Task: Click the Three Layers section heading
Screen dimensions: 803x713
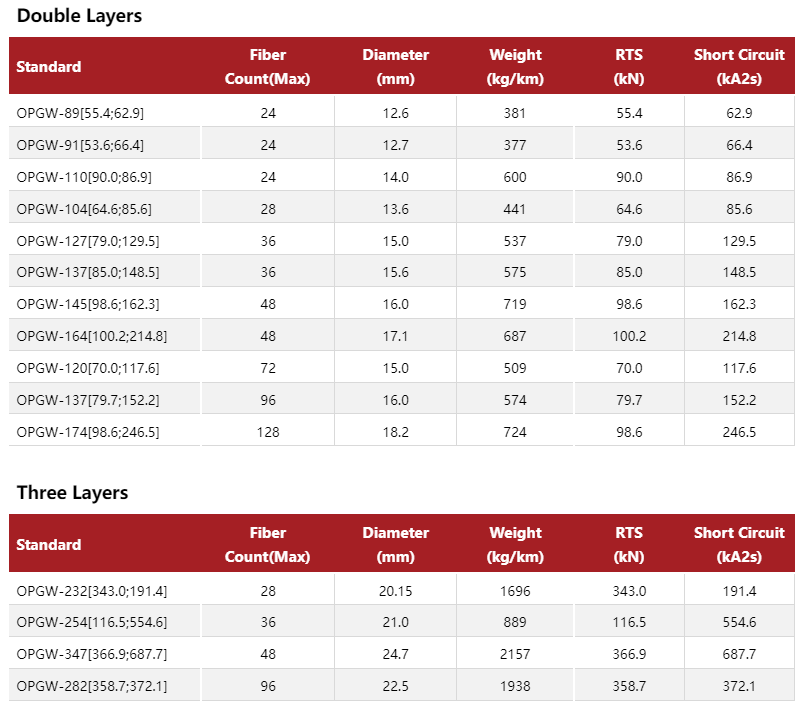Action: pyautogui.click(x=71, y=492)
